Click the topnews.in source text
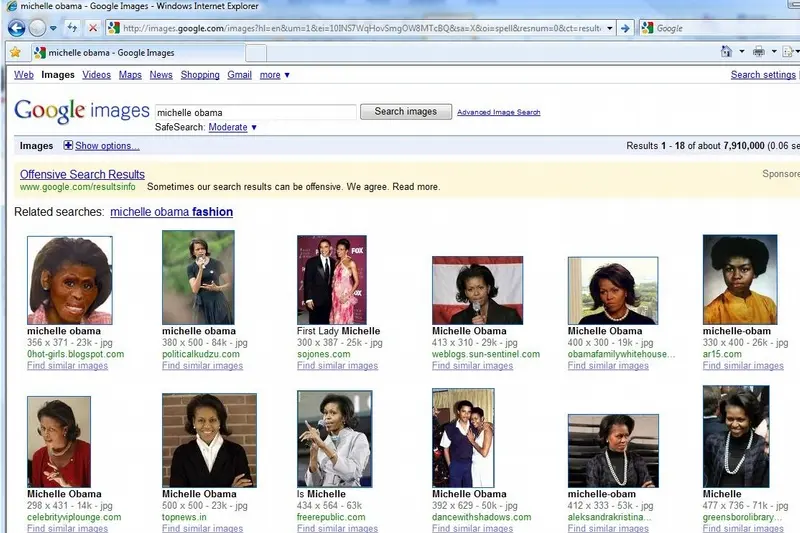Image resolution: width=800 pixels, height=533 pixels. pos(184,517)
